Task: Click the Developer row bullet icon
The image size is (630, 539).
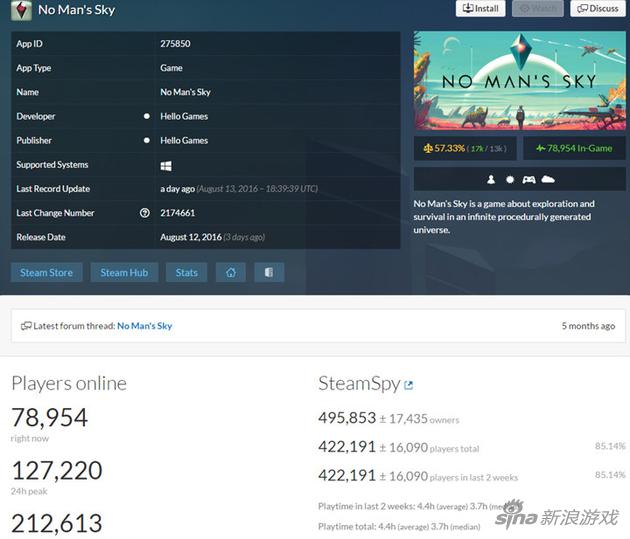Action: point(147,116)
